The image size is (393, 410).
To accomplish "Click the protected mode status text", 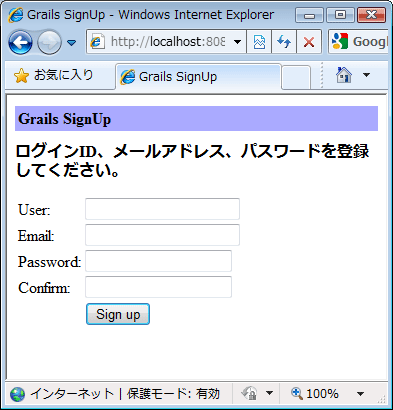I will [x=173, y=394].
